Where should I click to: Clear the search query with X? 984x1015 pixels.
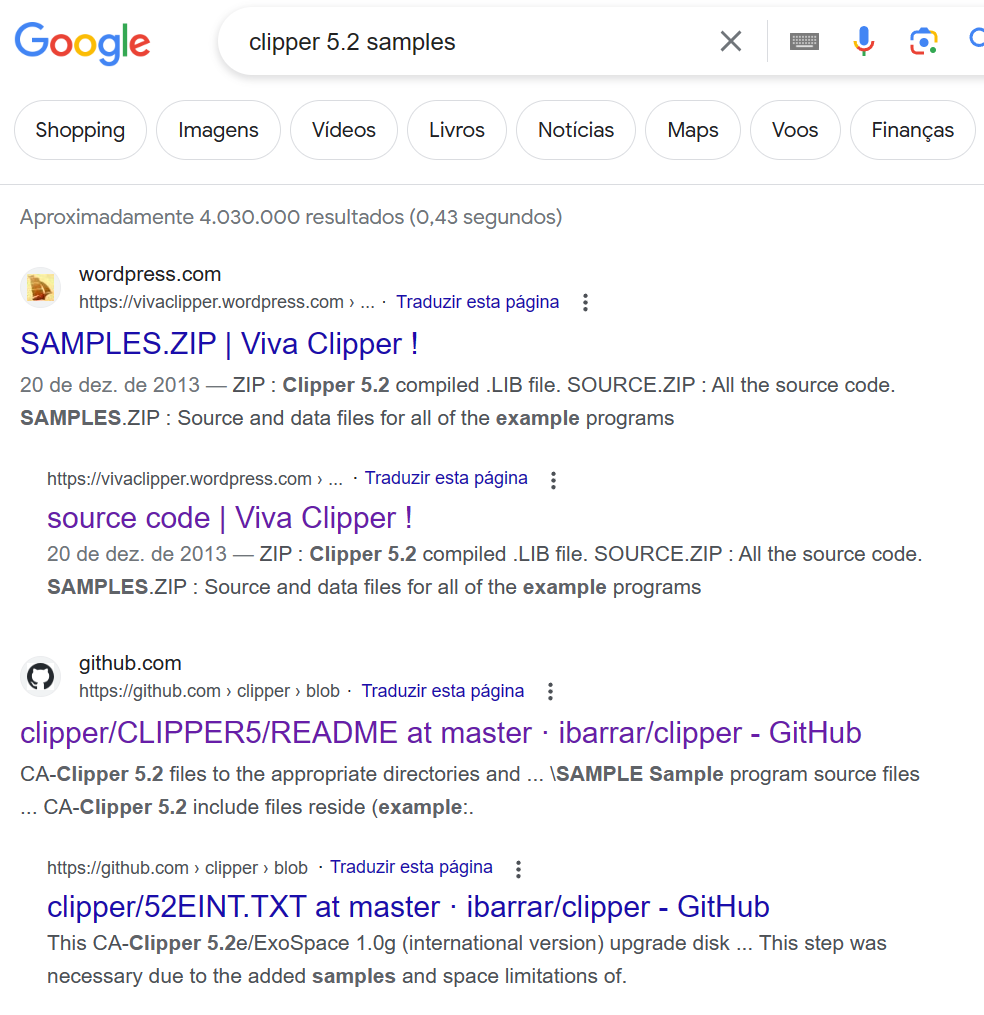click(731, 41)
